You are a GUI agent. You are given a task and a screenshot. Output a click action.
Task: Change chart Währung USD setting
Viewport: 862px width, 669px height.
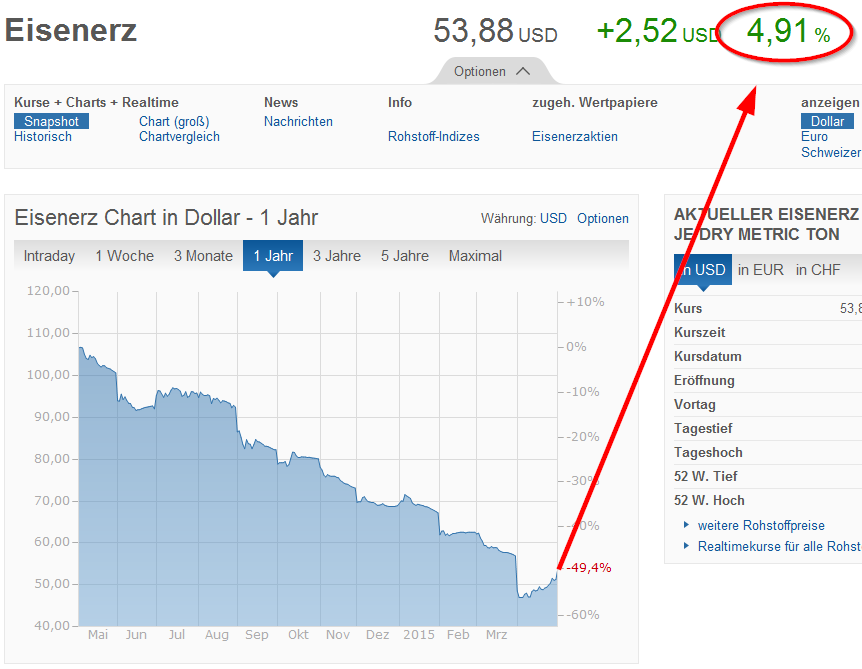(x=553, y=219)
